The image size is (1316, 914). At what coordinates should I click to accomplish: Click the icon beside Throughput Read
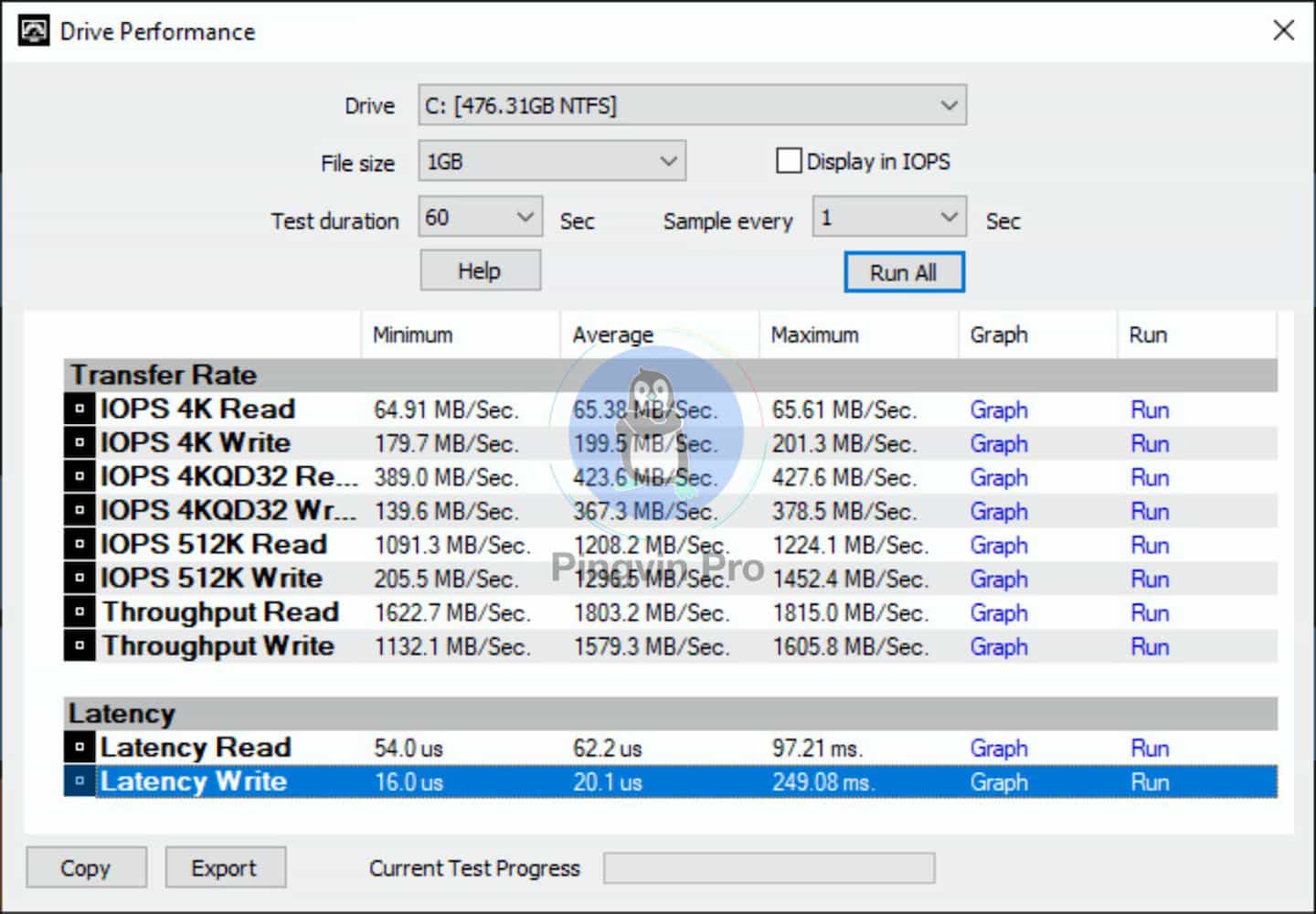click(80, 611)
